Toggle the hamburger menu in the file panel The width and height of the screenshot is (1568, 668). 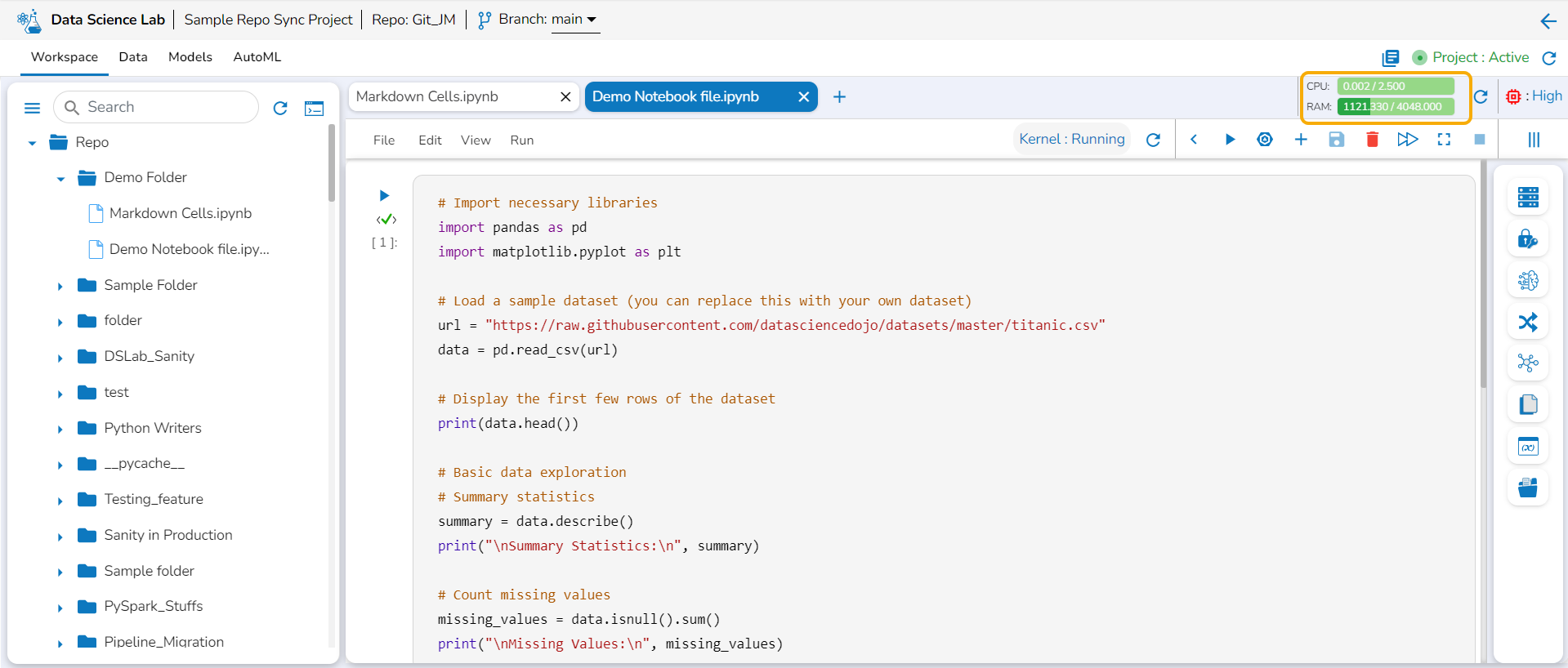point(33,108)
